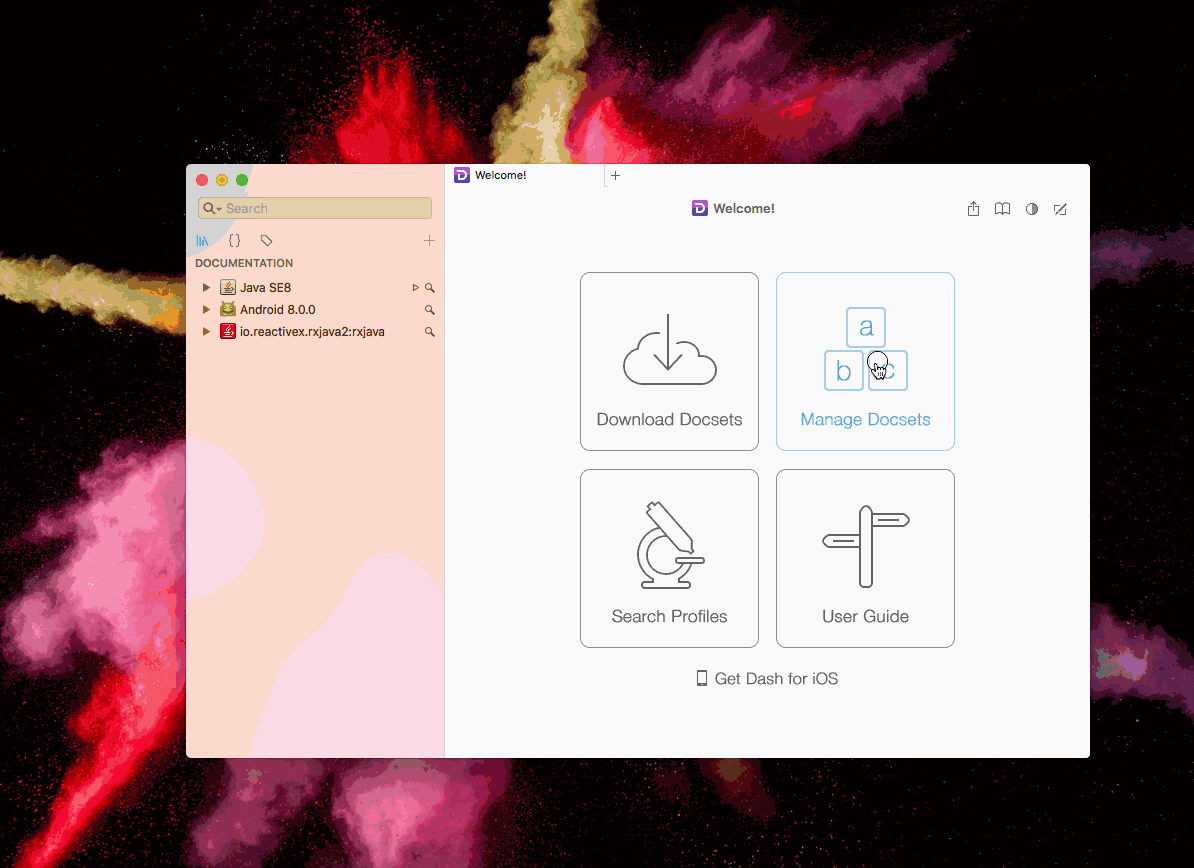Switch to the Welcome! tab
This screenshot has width=1194, height=868.
pyautogui.click(x=525, y=175)
